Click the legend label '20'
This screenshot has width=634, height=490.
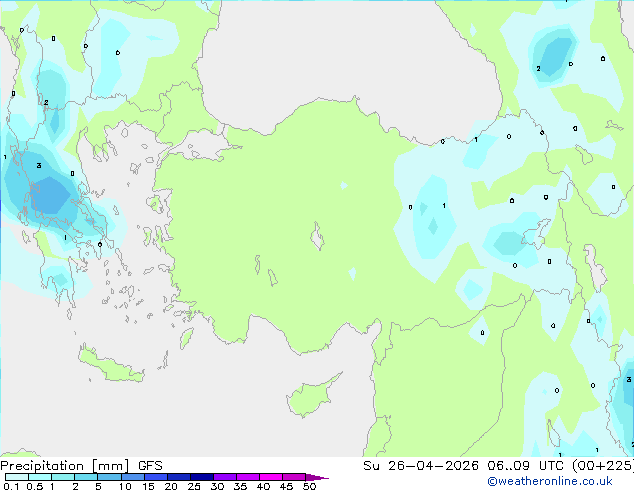click(x=171, y=486)
